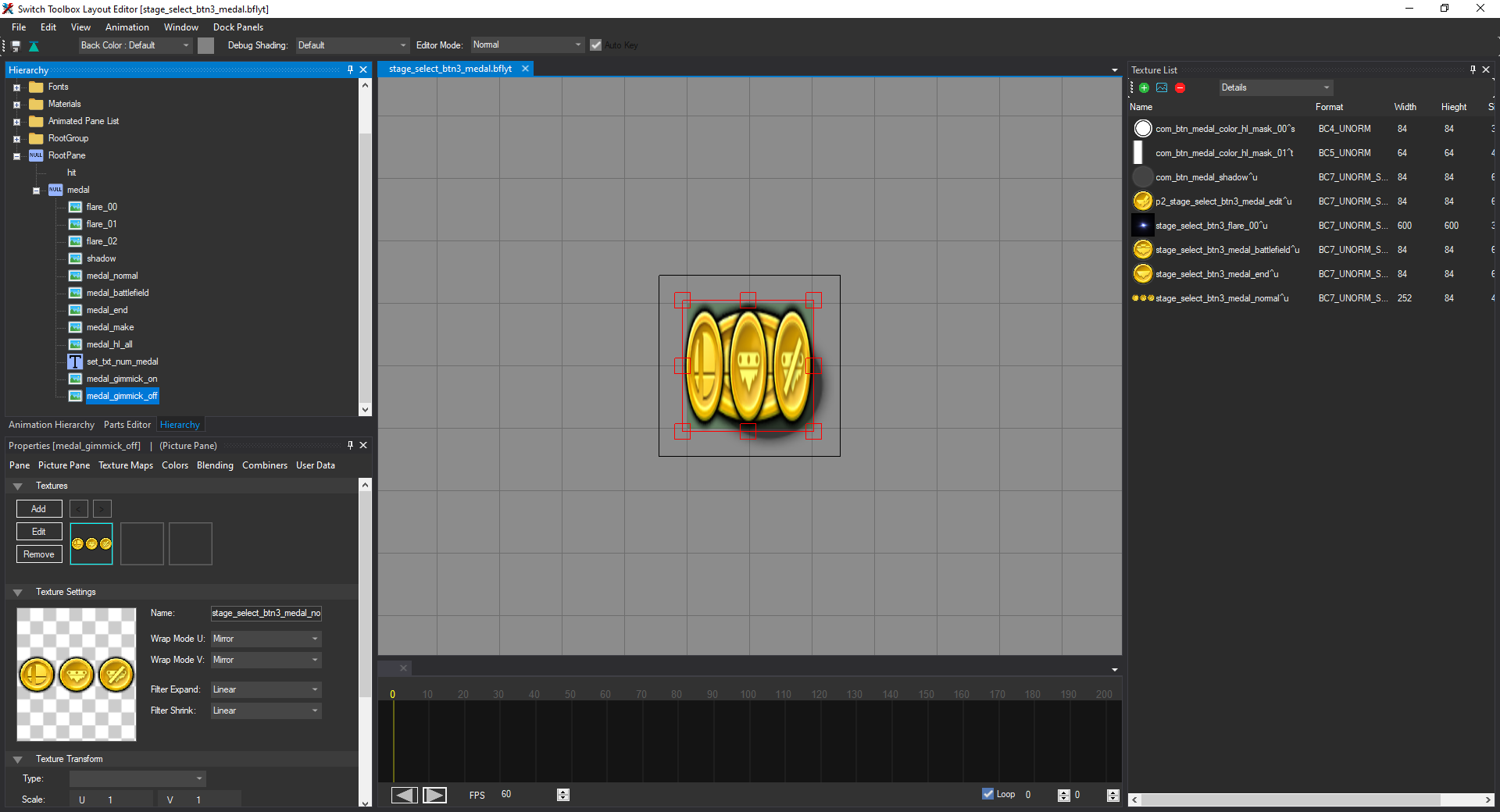Pin the Properties panel

350,446
